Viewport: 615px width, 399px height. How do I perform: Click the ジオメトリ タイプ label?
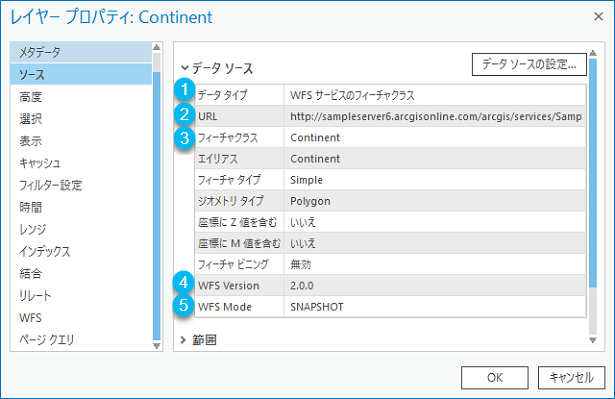click(x=231, y=201)
